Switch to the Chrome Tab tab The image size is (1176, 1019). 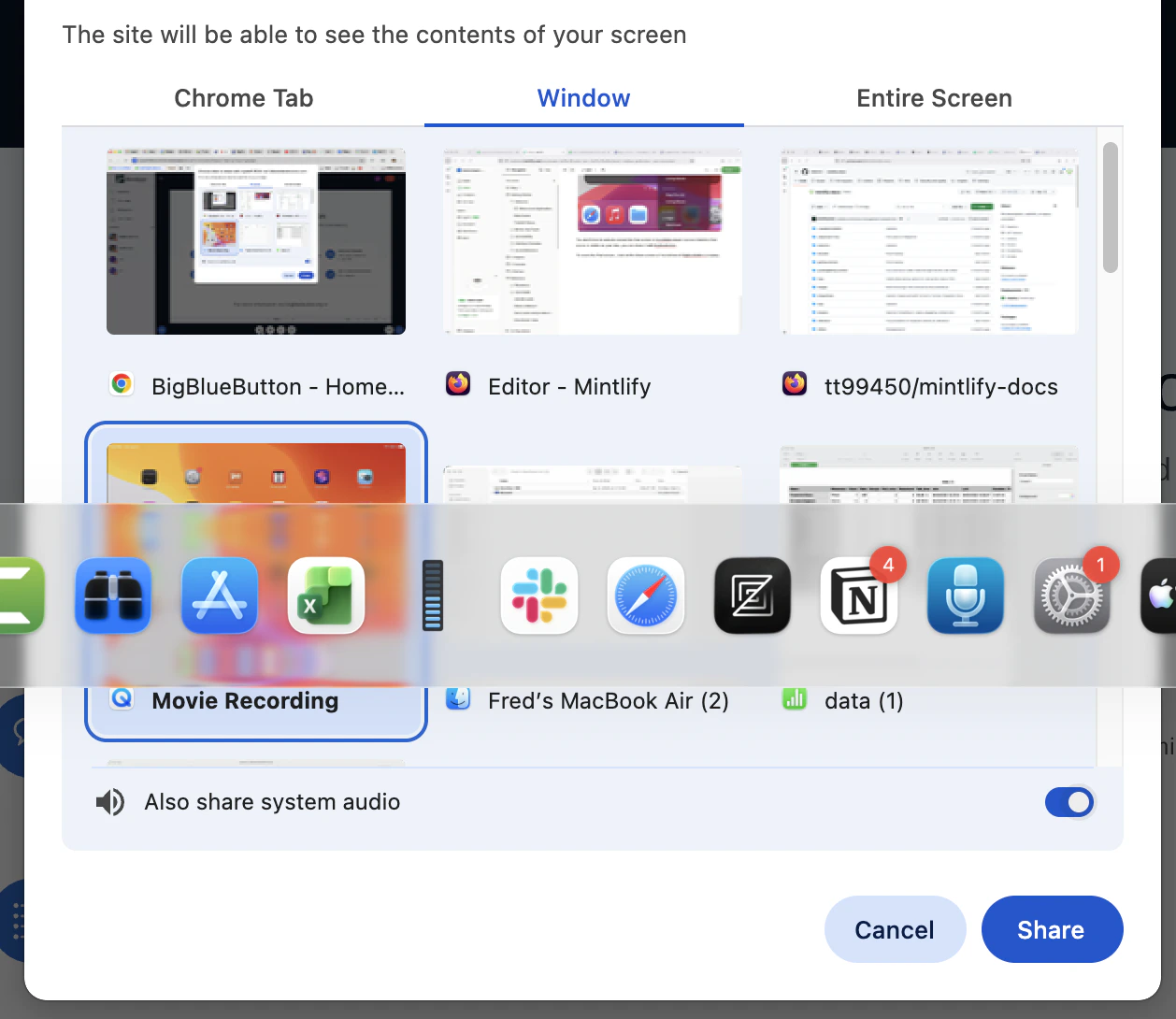[x=243, y=98]
